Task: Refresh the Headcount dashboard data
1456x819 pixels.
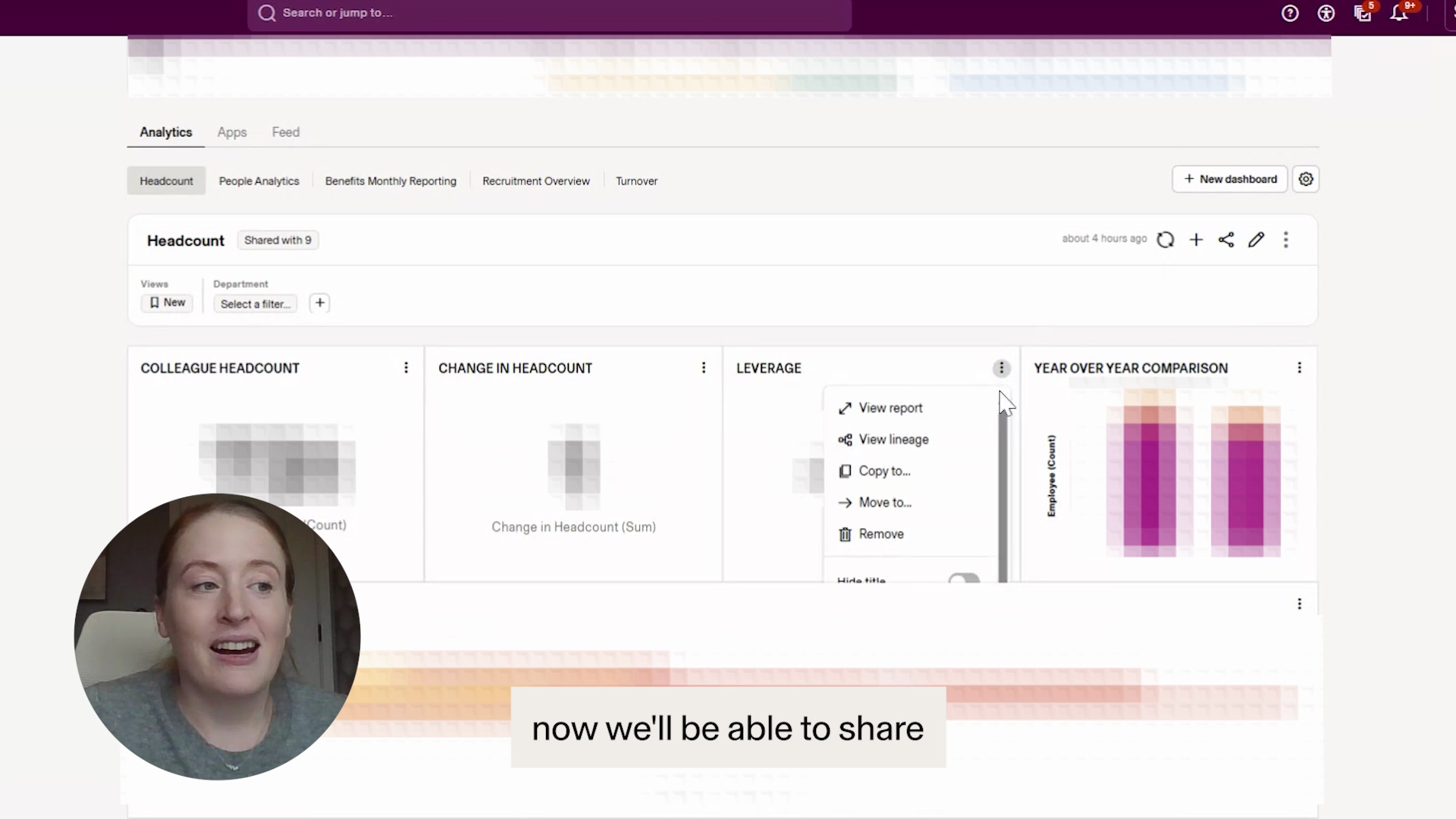Action: tap(1166, 240)
